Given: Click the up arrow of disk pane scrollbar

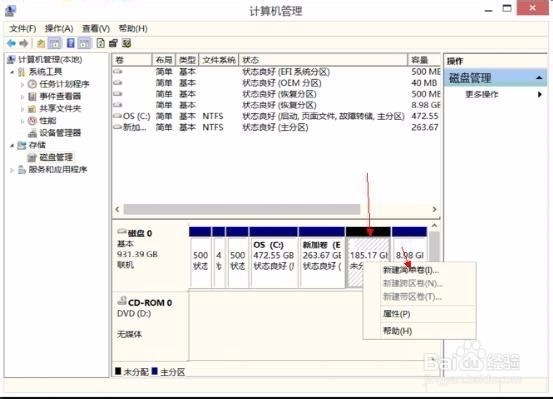Looking at the screenshot, I should coord(434,226).
